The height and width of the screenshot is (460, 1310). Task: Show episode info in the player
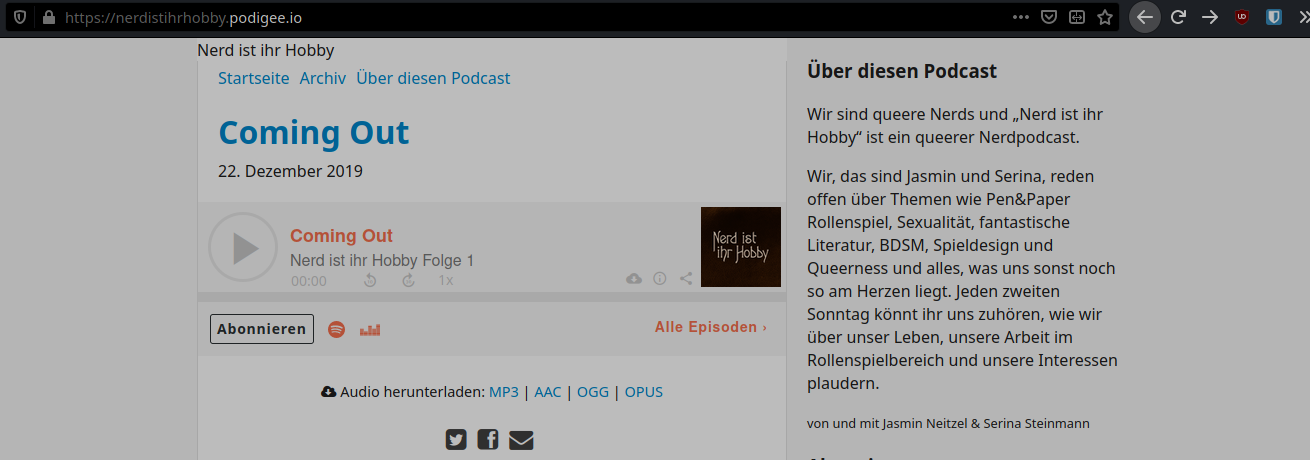tap(660, 279)
